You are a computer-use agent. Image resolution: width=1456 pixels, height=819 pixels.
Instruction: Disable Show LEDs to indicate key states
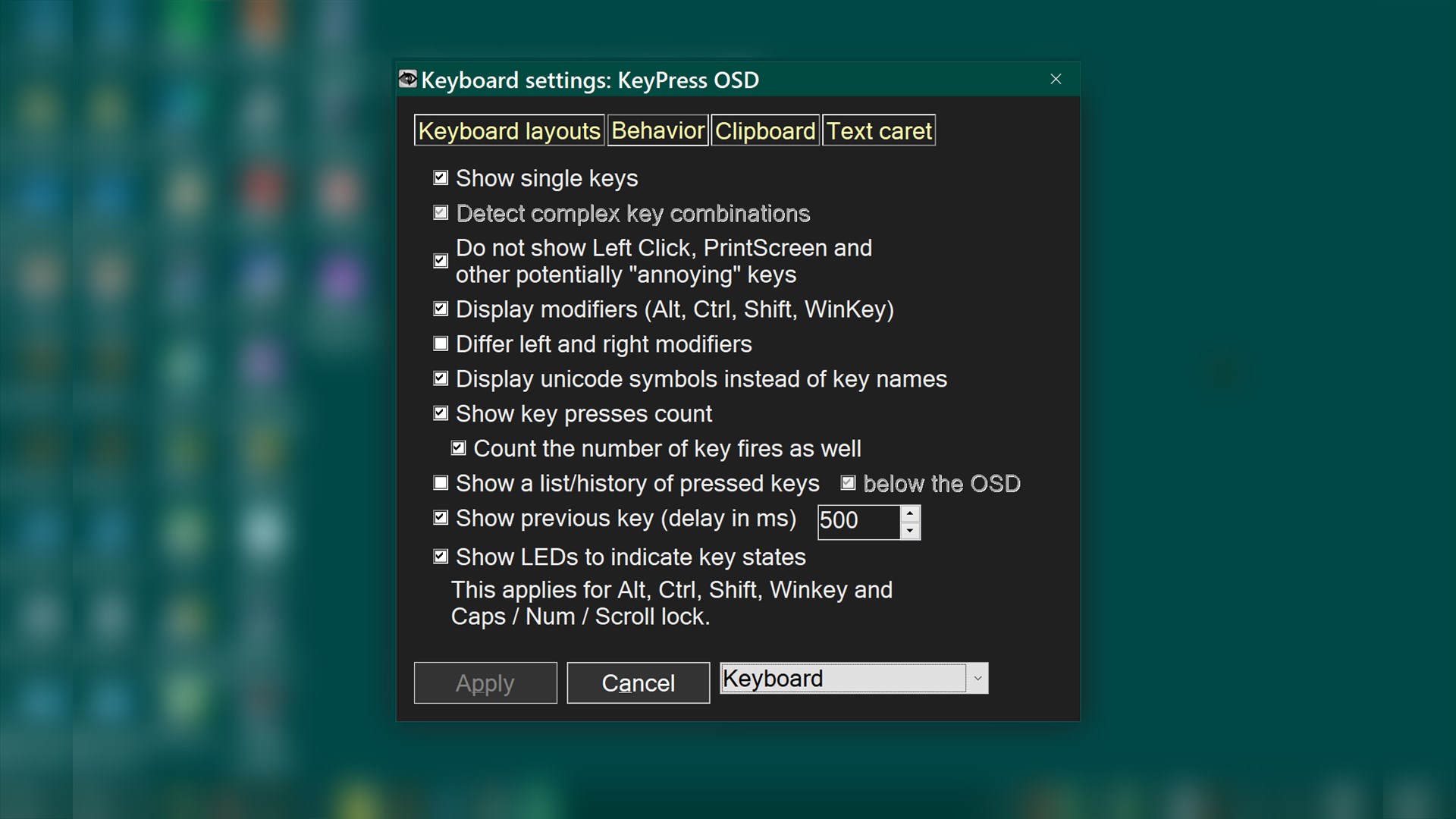click(x=441, y=557)
